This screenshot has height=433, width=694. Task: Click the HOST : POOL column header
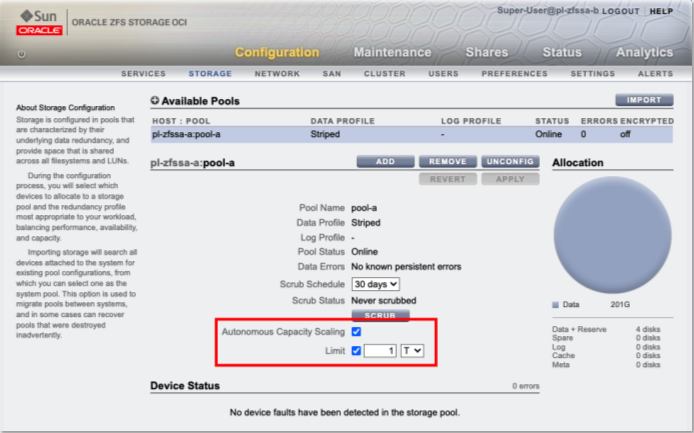tap(181, 121)
